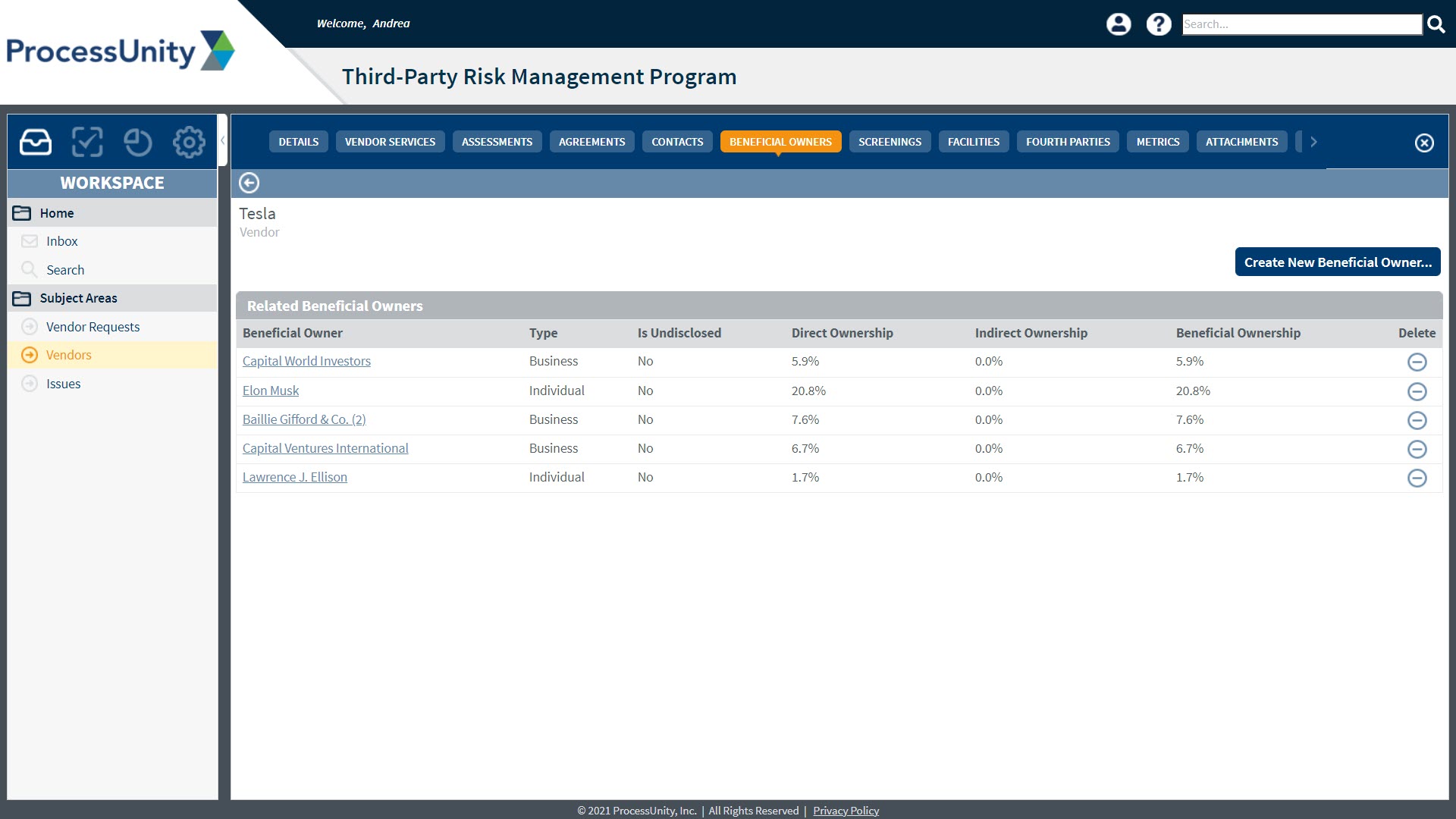Collapse the sidebar with the chevron handle
The image size is (1456, 819).
click(x=222, y=140)
